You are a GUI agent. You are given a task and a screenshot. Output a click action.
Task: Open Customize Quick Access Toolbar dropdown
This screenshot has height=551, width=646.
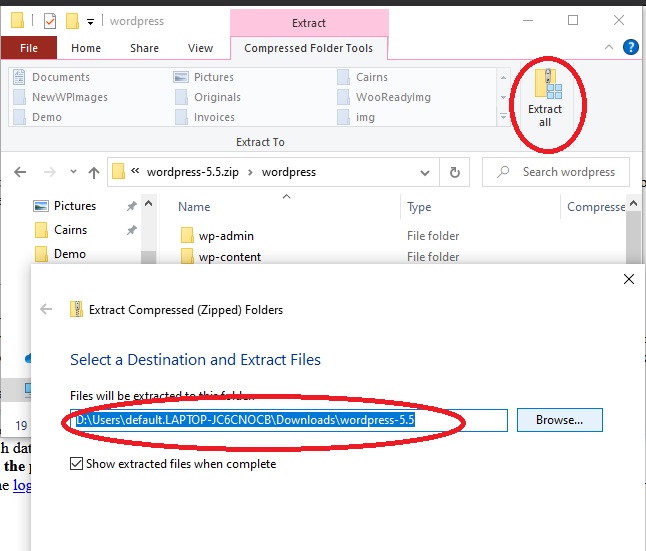[x=90, y=21]
